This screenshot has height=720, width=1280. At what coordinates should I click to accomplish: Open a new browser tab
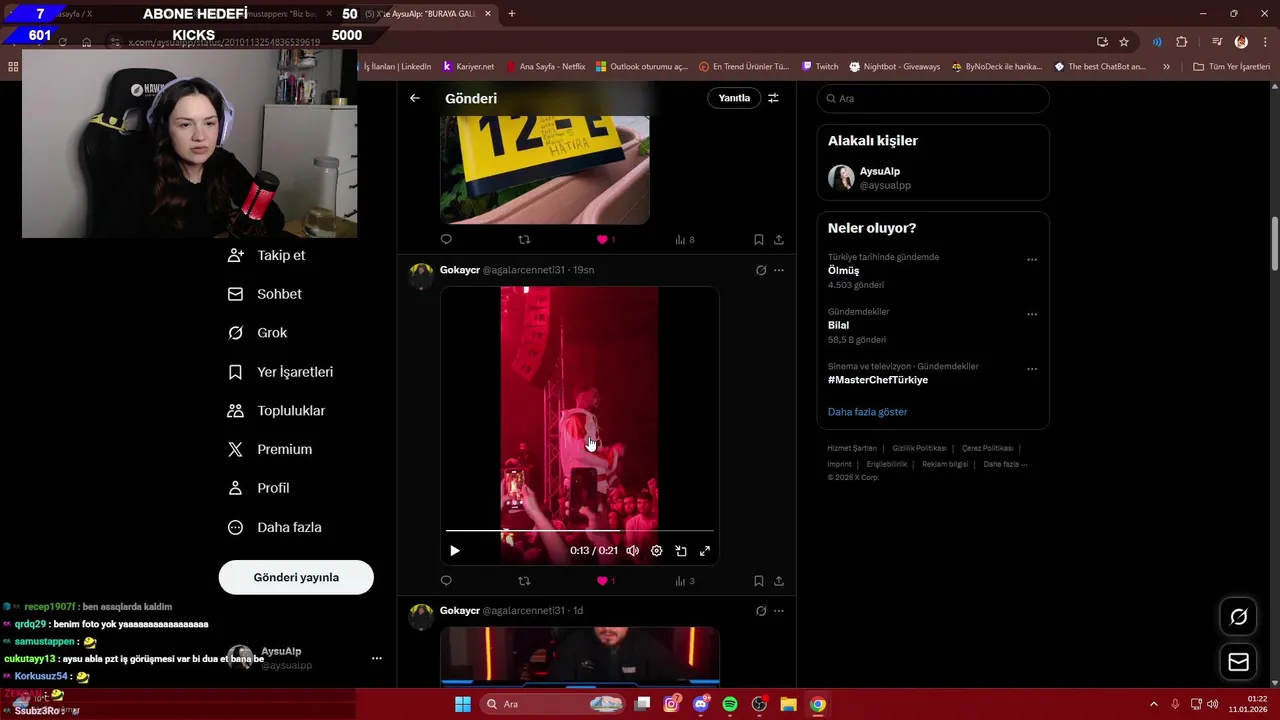point(512,14)
